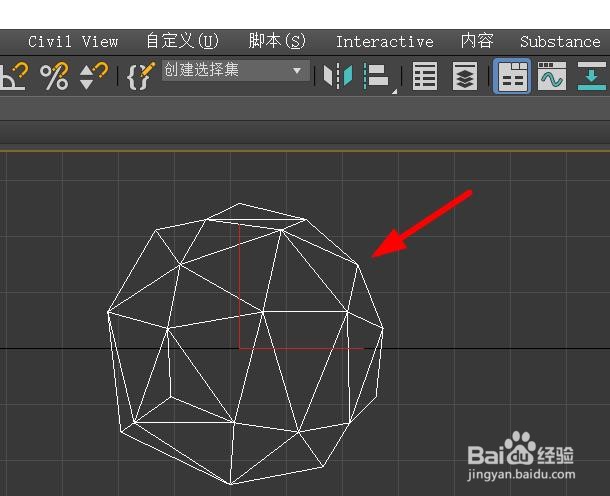Toggle the Angle Snap icon

14,76
